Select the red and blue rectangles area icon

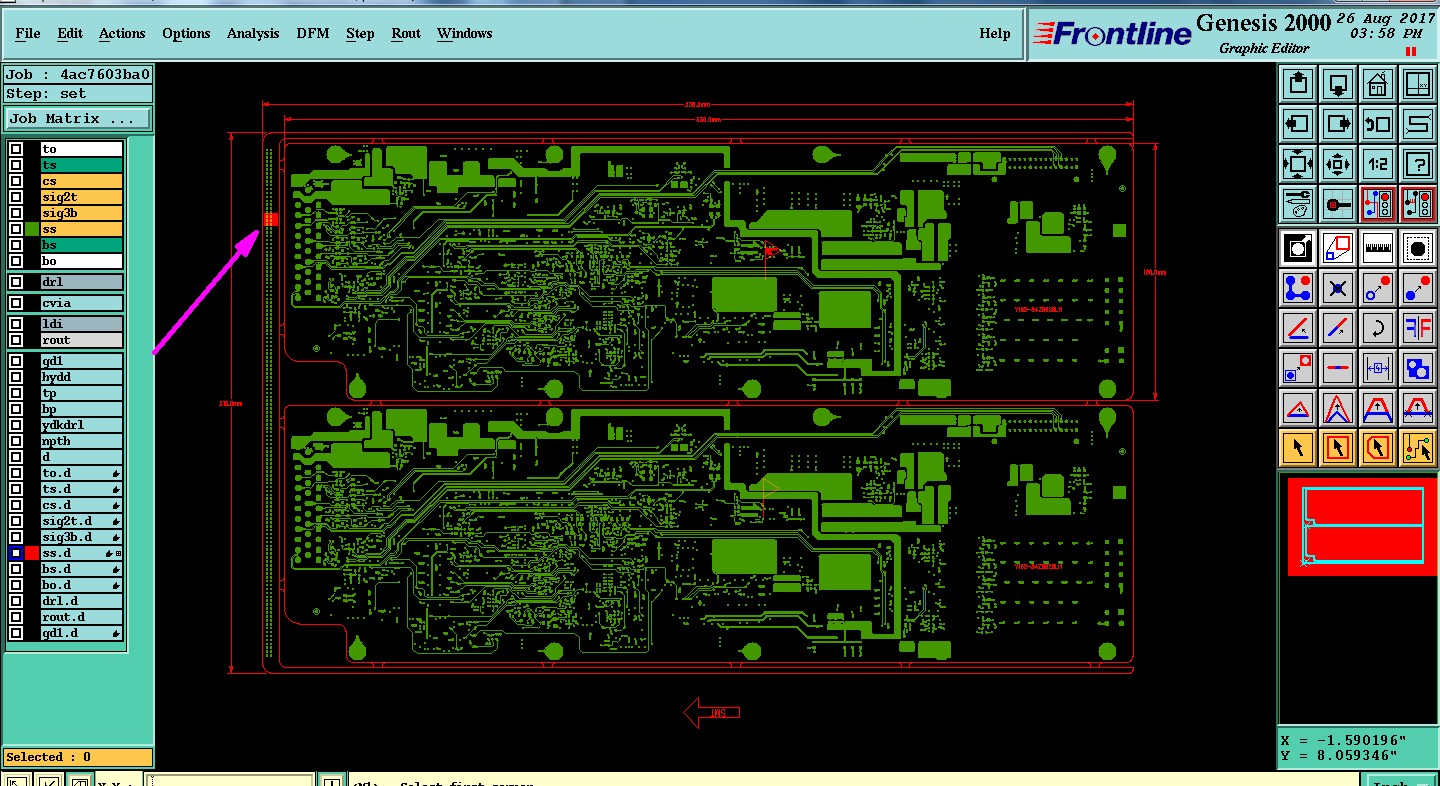point(1338,247)
